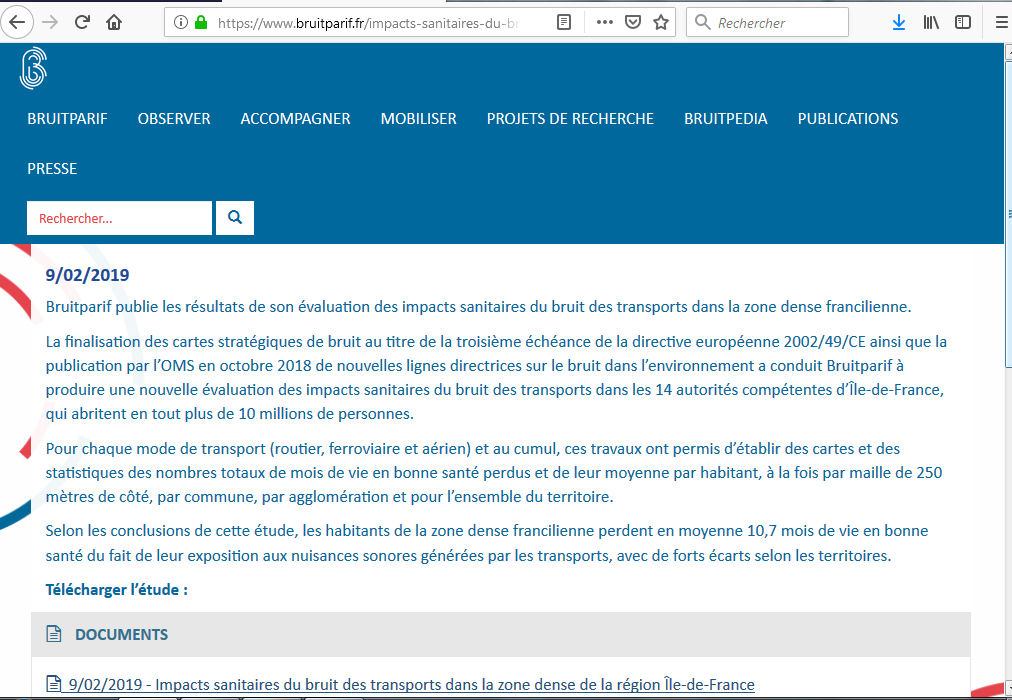The height and width of the screenshot is (700, 1012).
Task: Toggle Reader View icon in address bar
Action: 564,23
